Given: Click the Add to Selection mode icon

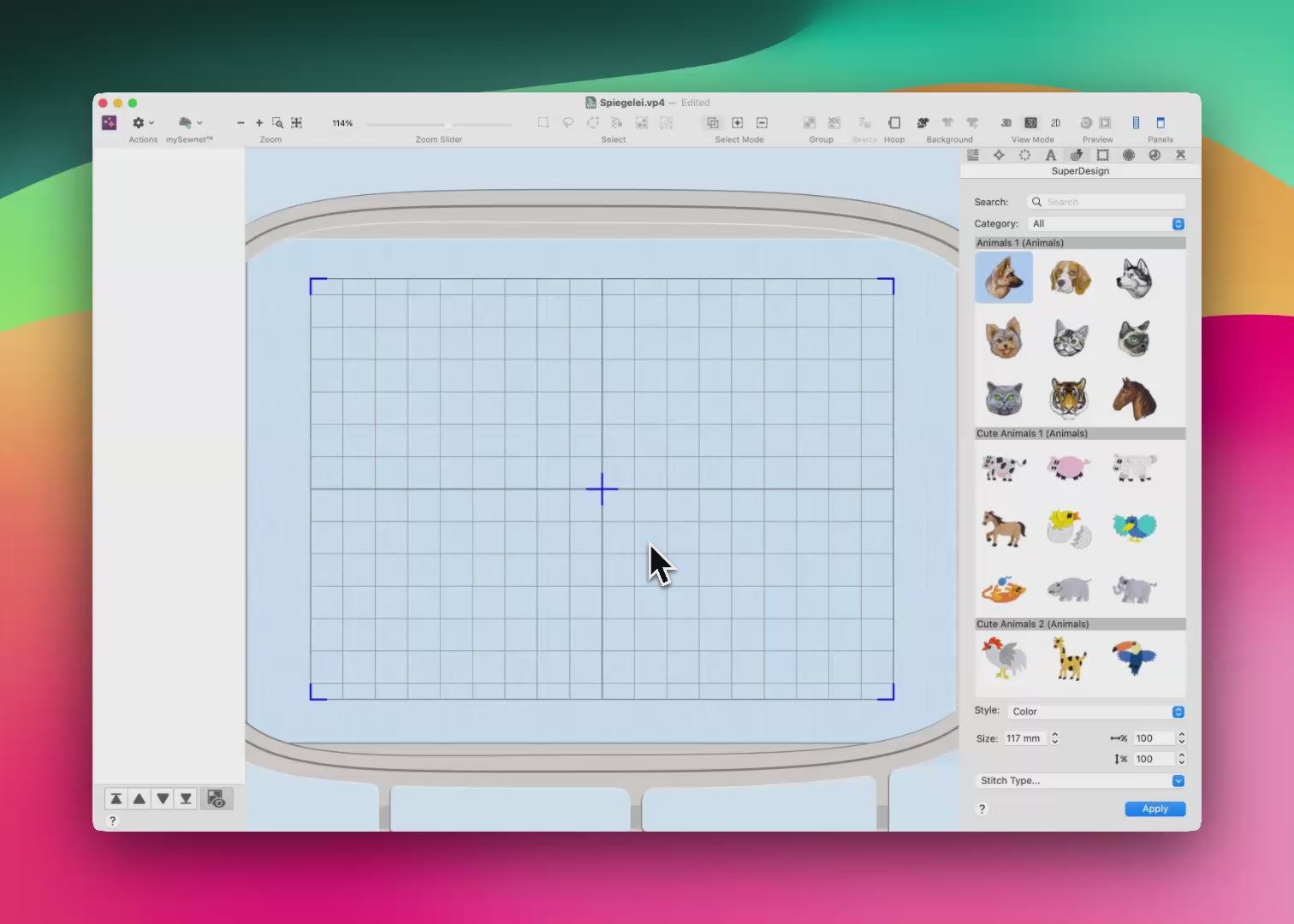Looking at the screenshot, I should (737, 123).
